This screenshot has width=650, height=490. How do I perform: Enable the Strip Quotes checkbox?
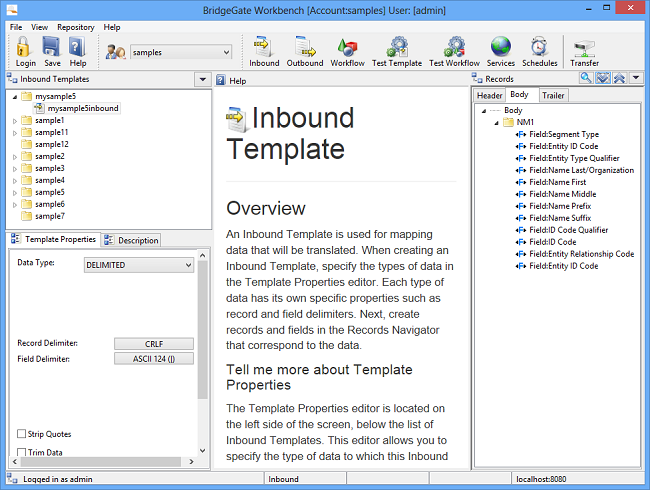click(x=22, y=434)
